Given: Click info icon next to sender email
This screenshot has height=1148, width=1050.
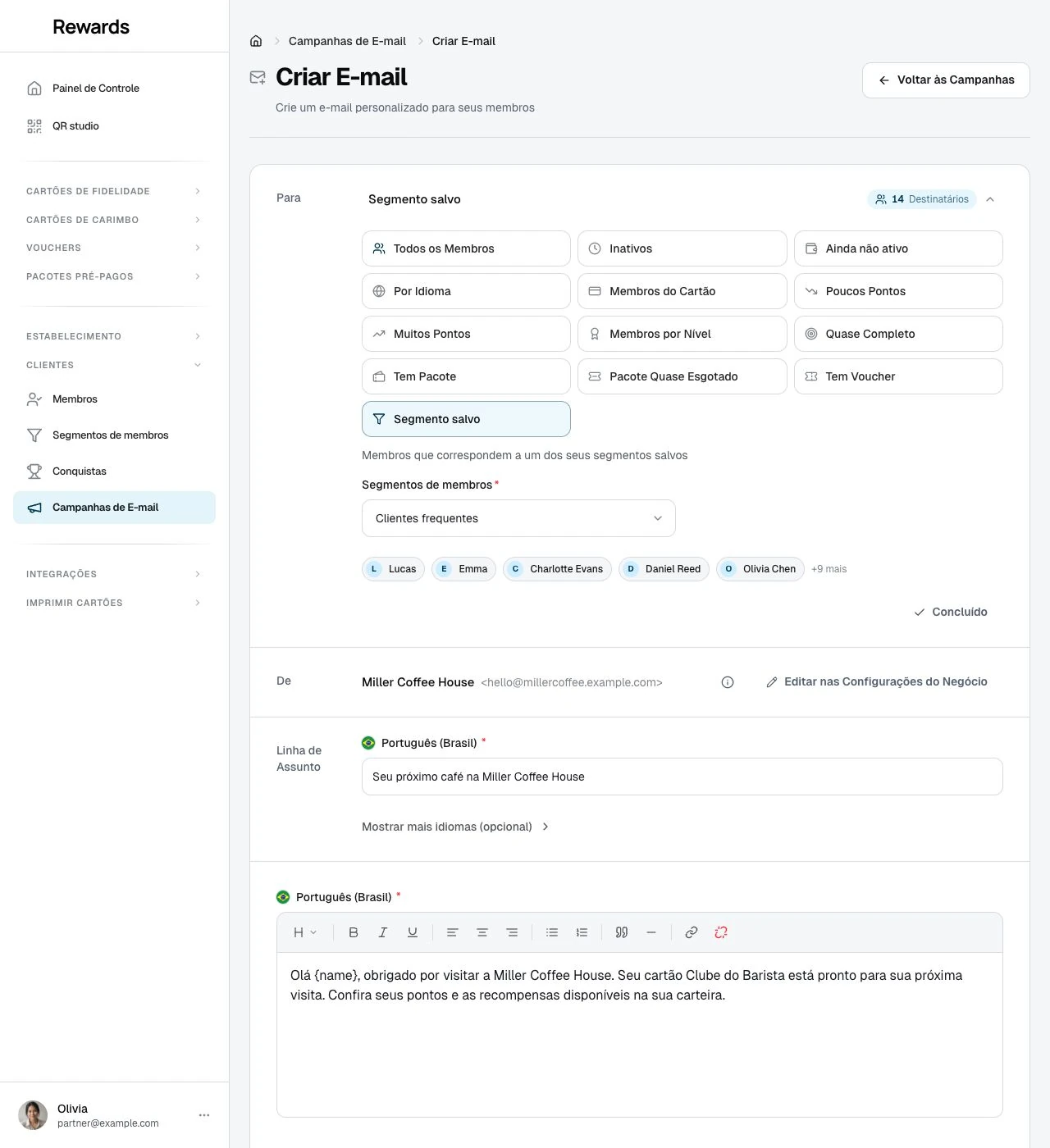Looking at the screenshot, I should (x=728, y=682).
